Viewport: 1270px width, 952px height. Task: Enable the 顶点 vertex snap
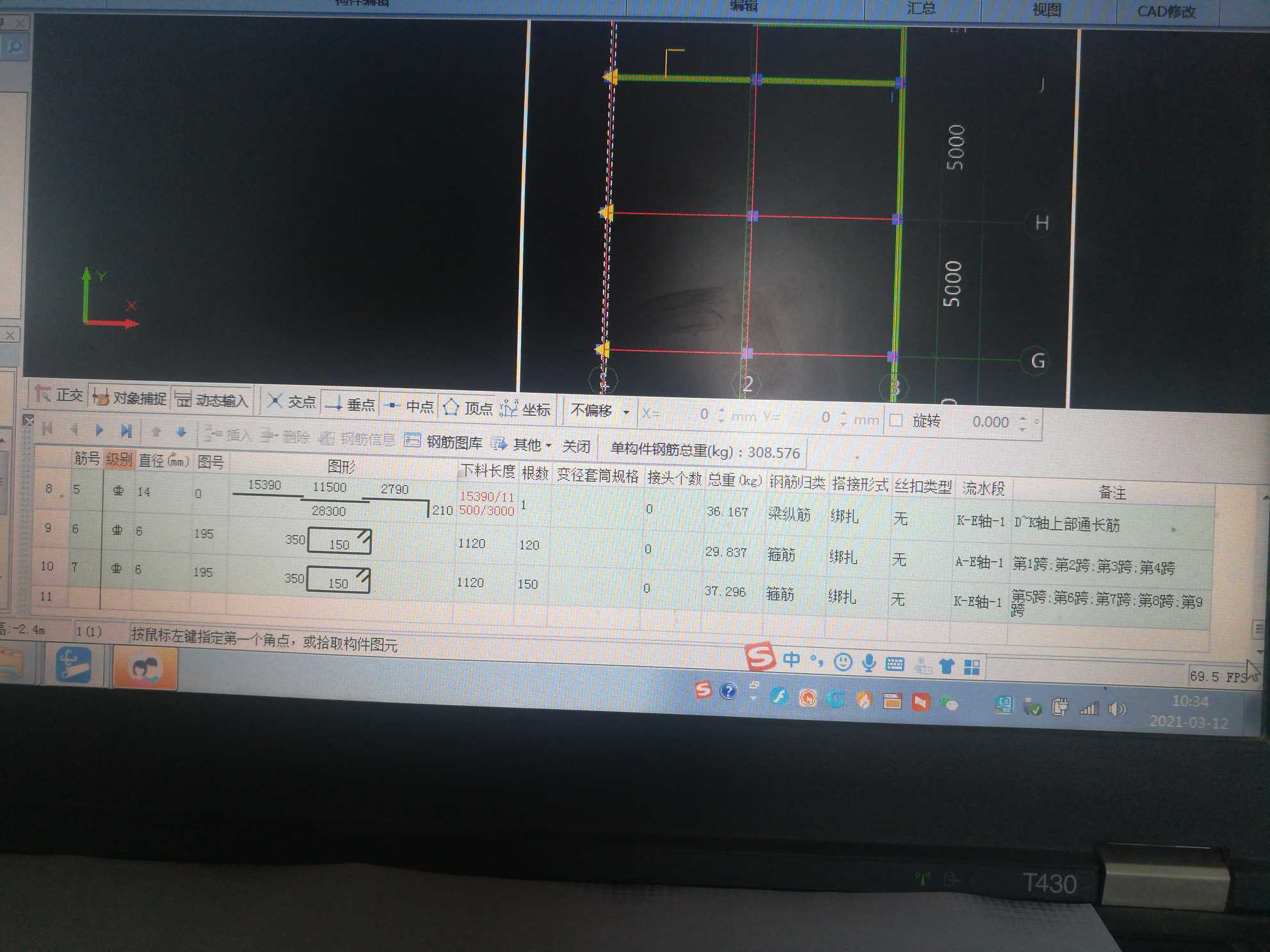point(468,408)
